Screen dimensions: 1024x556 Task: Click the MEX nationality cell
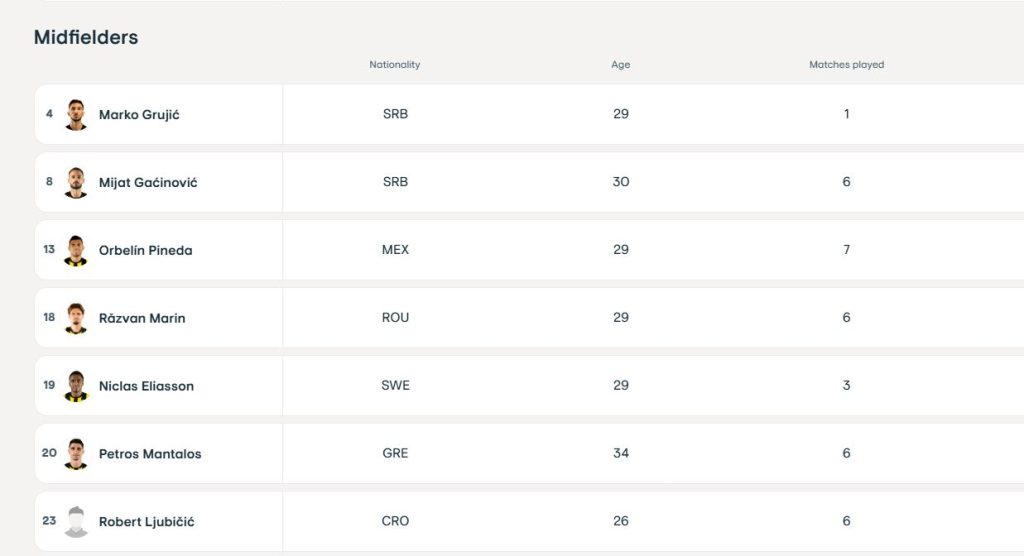(395, 250)
